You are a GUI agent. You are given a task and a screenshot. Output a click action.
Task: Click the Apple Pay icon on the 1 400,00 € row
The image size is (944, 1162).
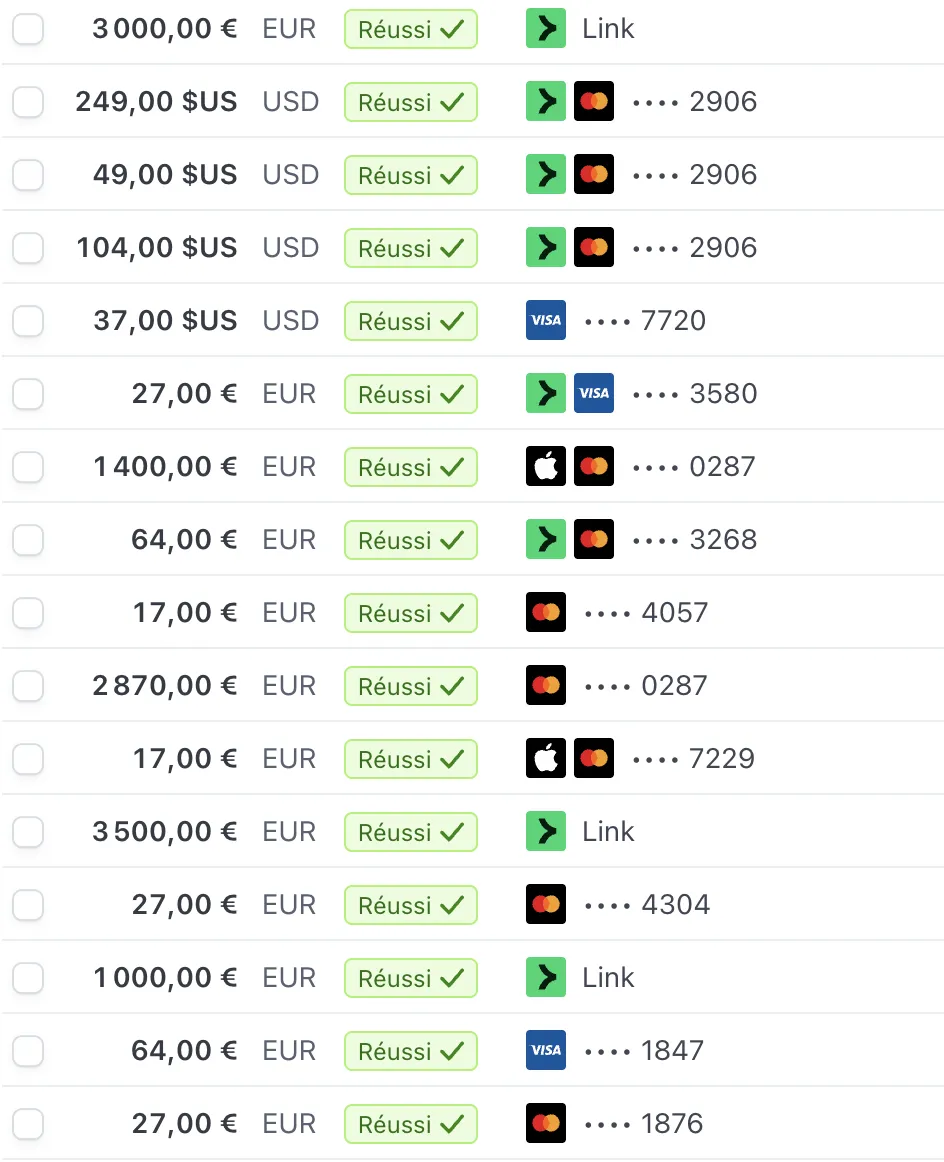(x=546, y=466)
